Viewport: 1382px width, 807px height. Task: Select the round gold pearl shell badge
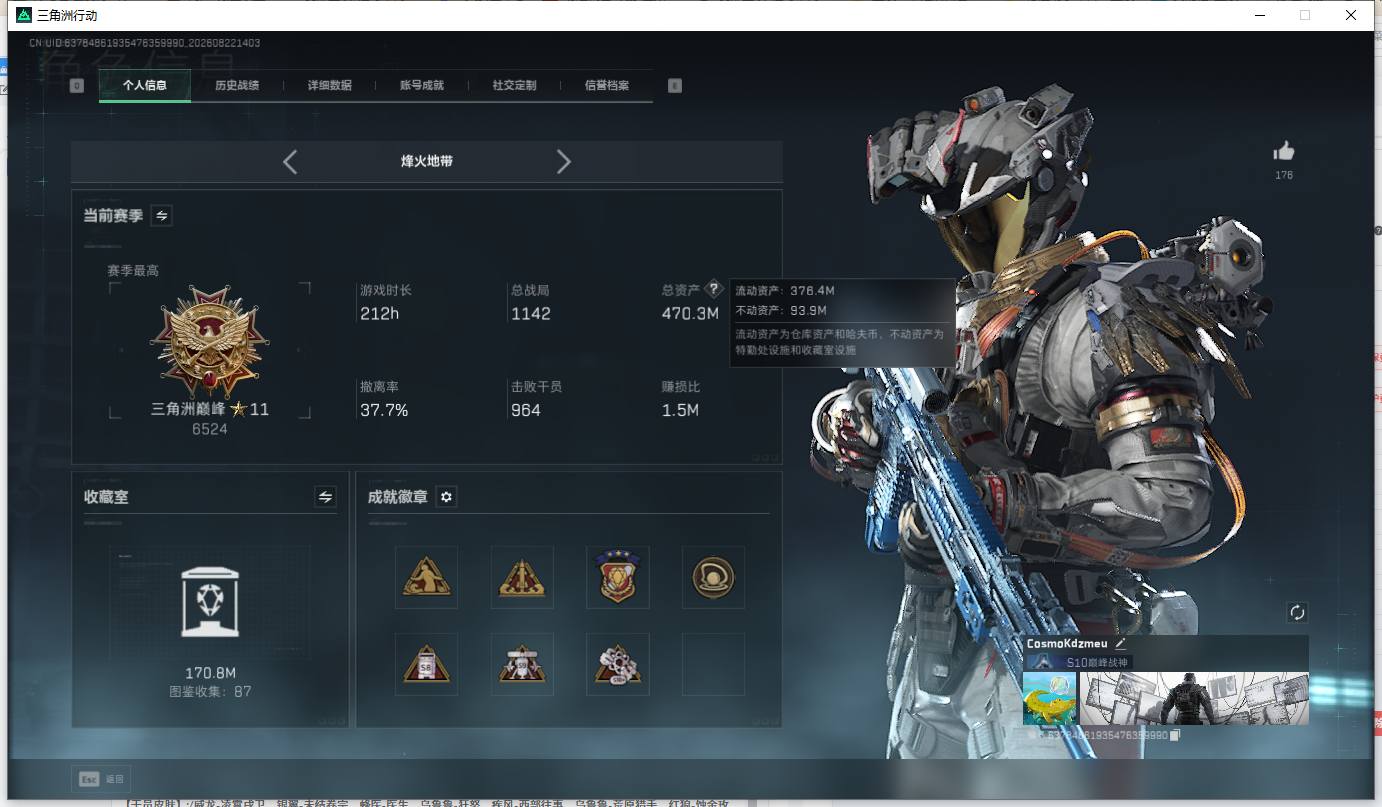pos(713,577)
